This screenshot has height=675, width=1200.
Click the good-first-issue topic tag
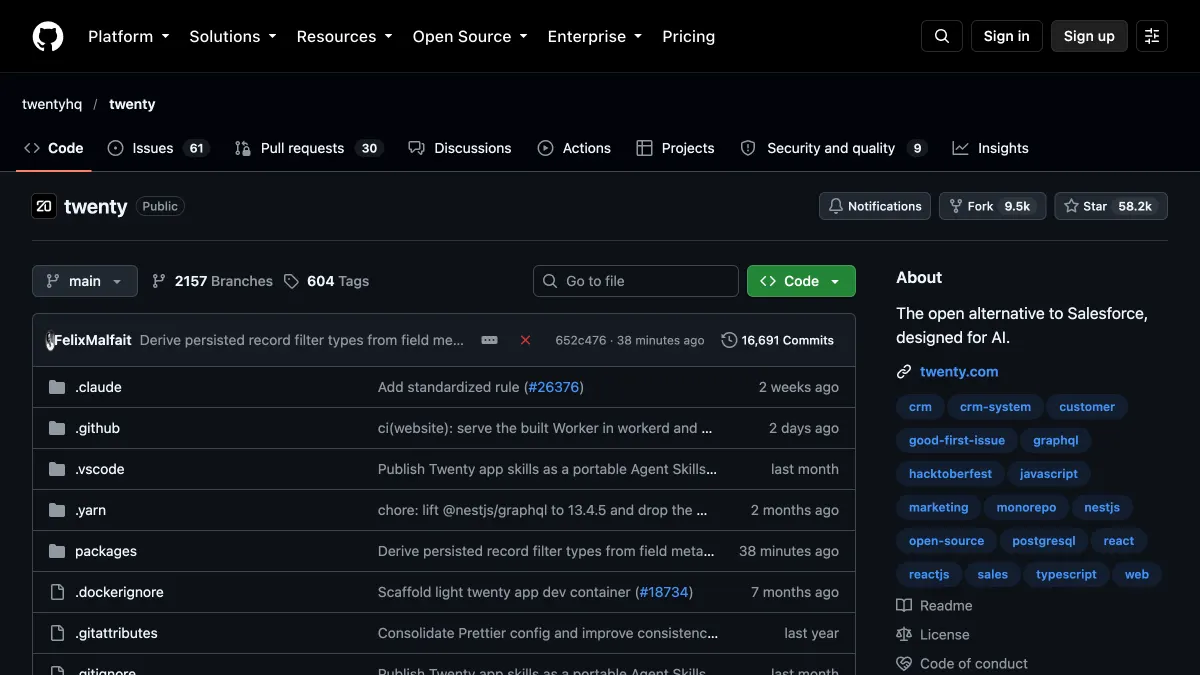[x=957, y=440]
